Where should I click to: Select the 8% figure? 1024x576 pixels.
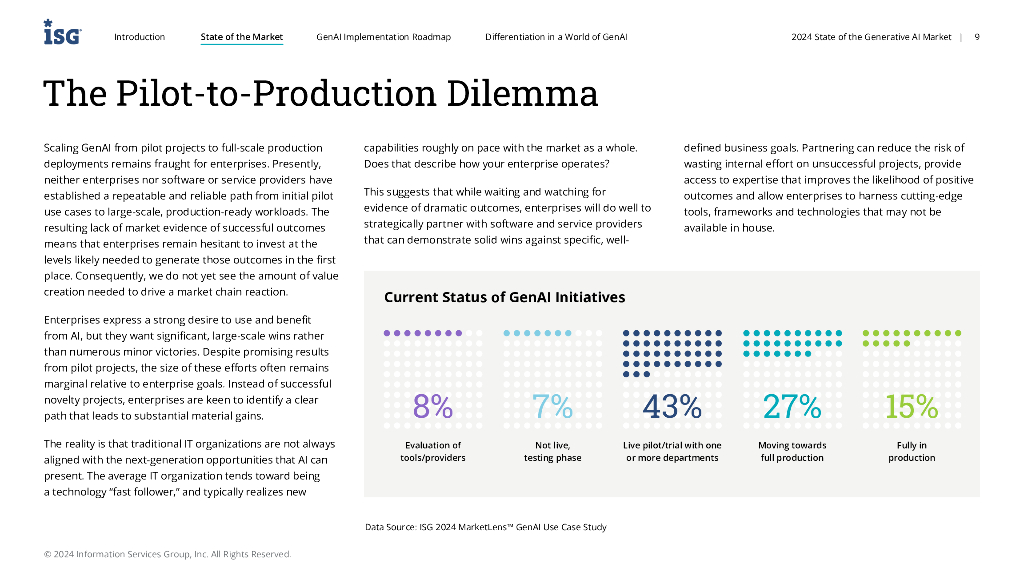(x=433, y=407)
